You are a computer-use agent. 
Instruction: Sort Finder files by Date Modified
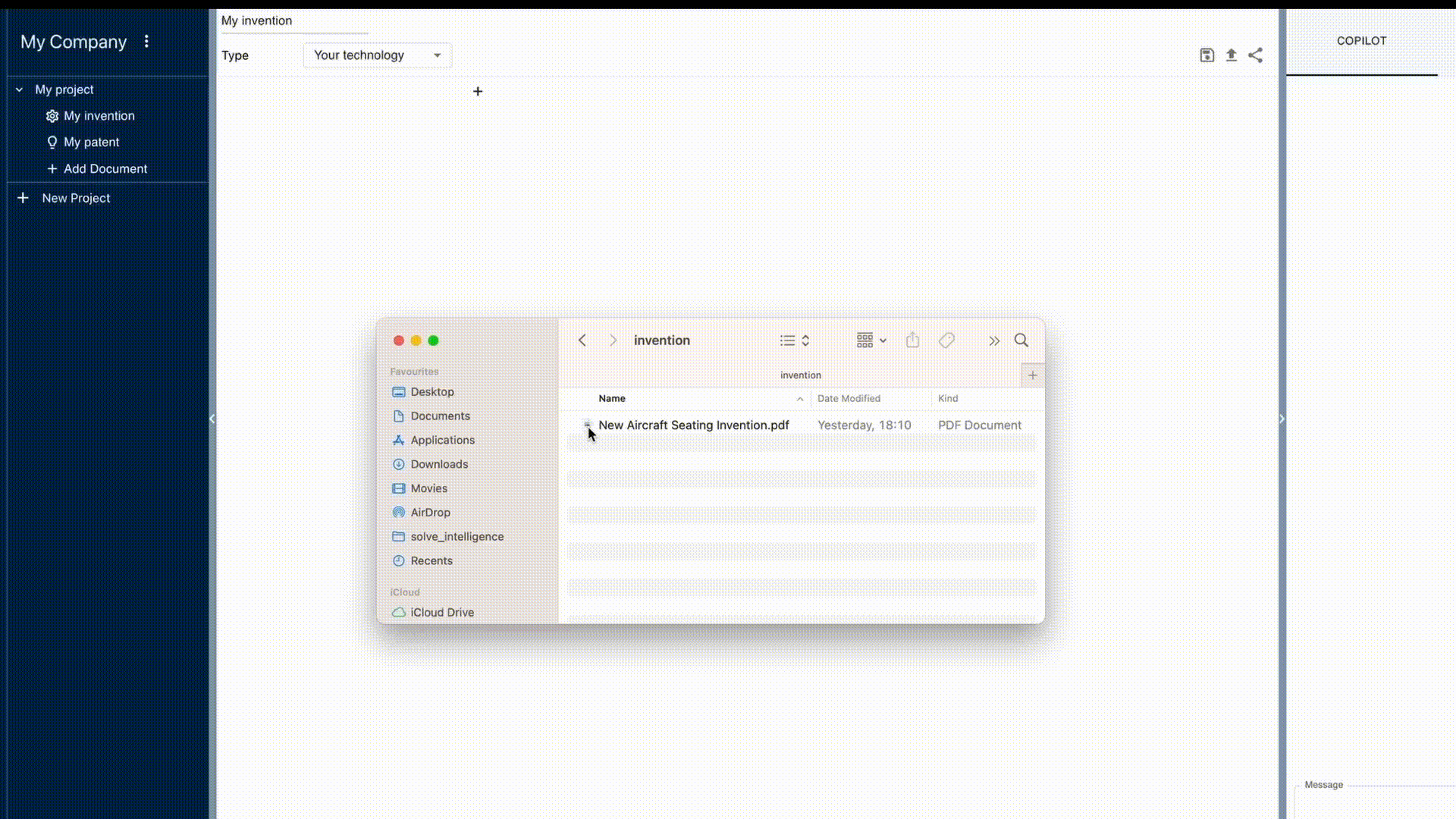pos(849,399)
